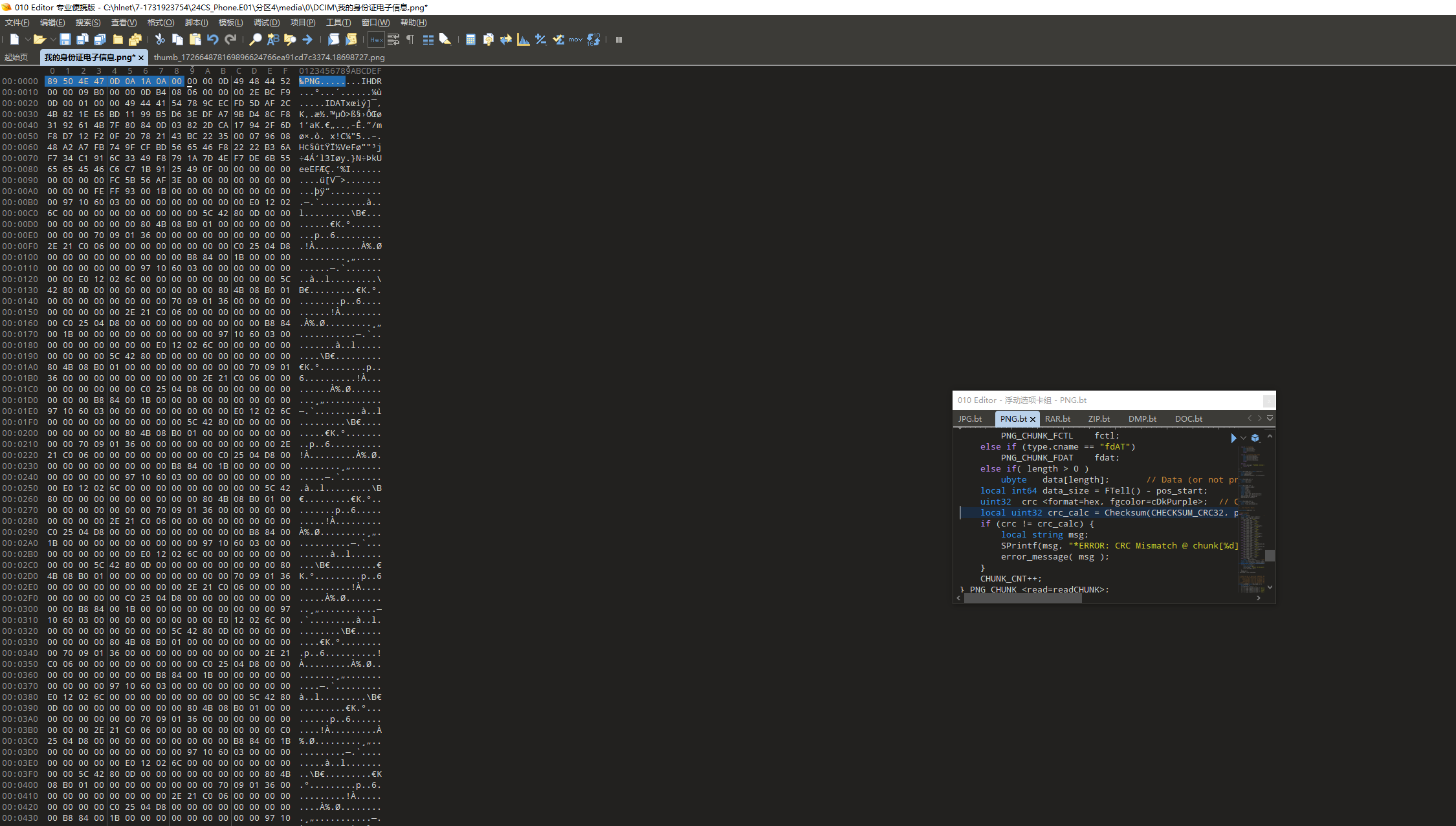This screenshot has width=1456, height=826.
Task: Click the Redo arrow icon
Action: (x=230, y=39)
